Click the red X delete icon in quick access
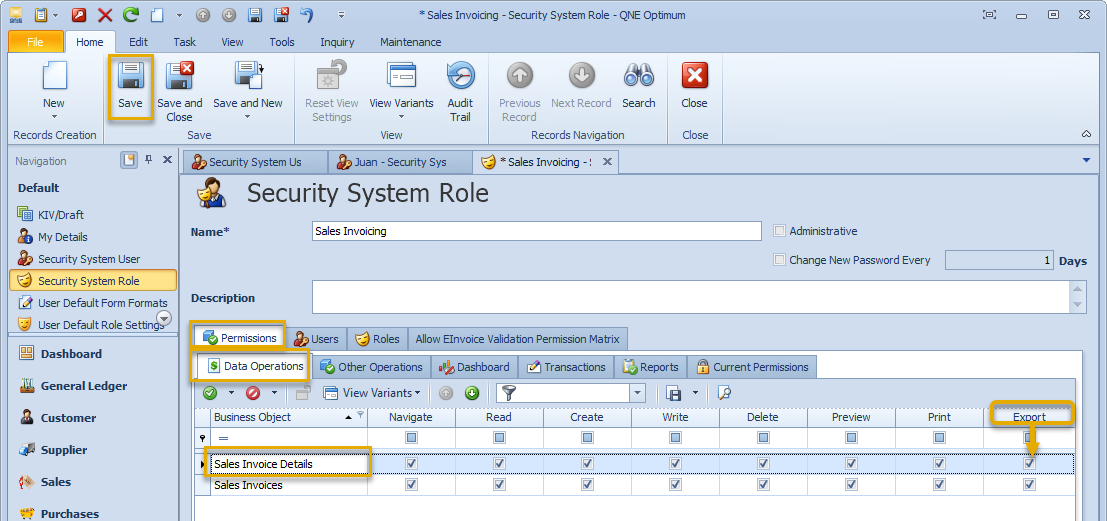 point(104,14)
